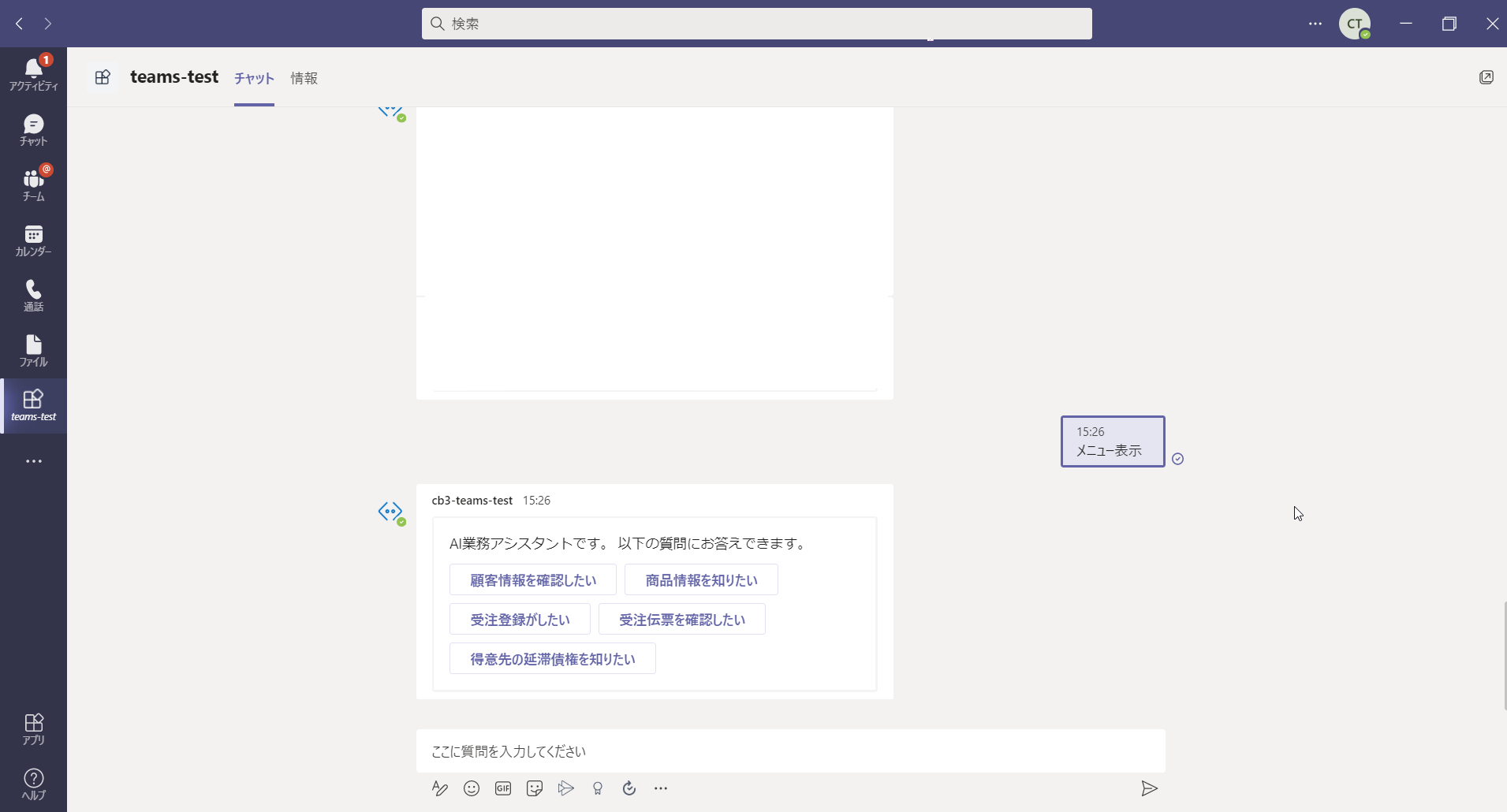1507x812 pixels.
Task: Open the Chat section in the sidebar
Action: pyautogui.click(x=33, y=130)
